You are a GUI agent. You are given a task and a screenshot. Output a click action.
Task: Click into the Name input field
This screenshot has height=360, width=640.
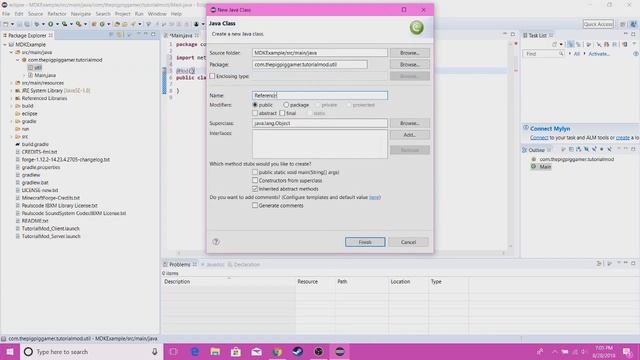point(320,96)
